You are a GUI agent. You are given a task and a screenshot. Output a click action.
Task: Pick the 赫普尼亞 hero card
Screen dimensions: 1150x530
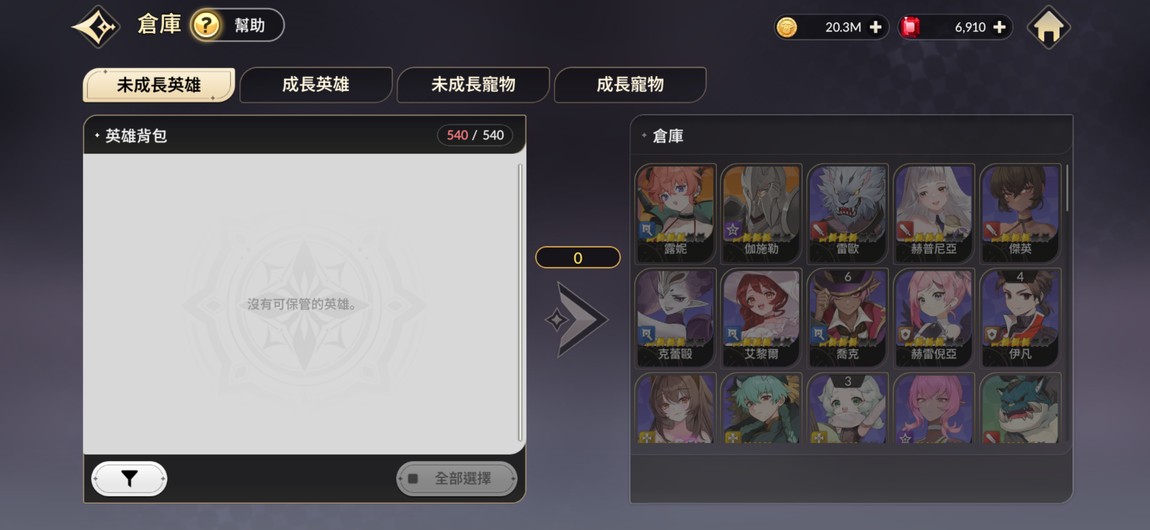point(934,213)
